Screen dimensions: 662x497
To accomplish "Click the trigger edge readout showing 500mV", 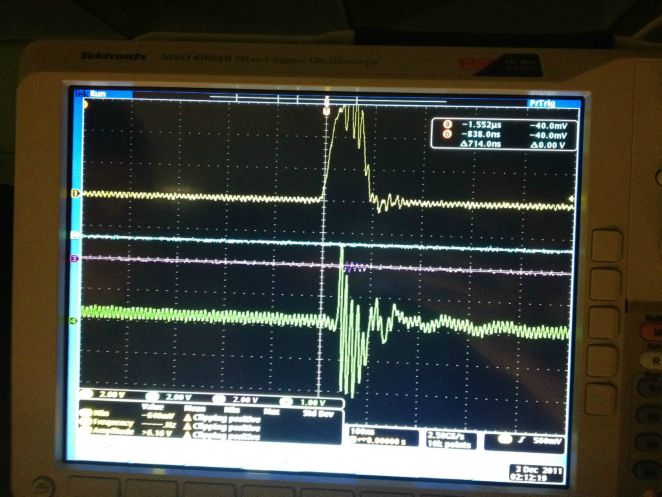I will (524, 438).
